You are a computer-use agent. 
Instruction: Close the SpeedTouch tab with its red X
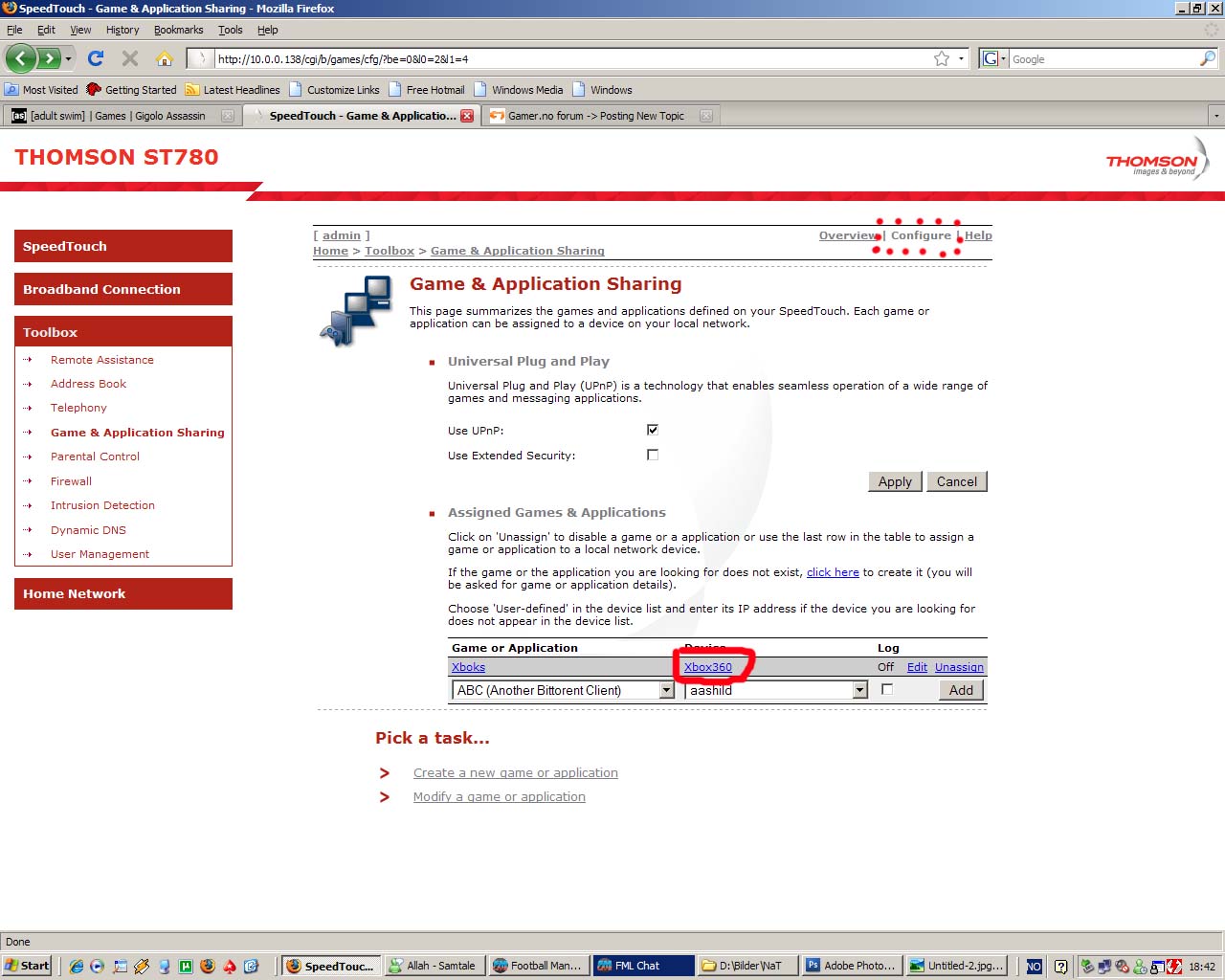click(467, 116)
